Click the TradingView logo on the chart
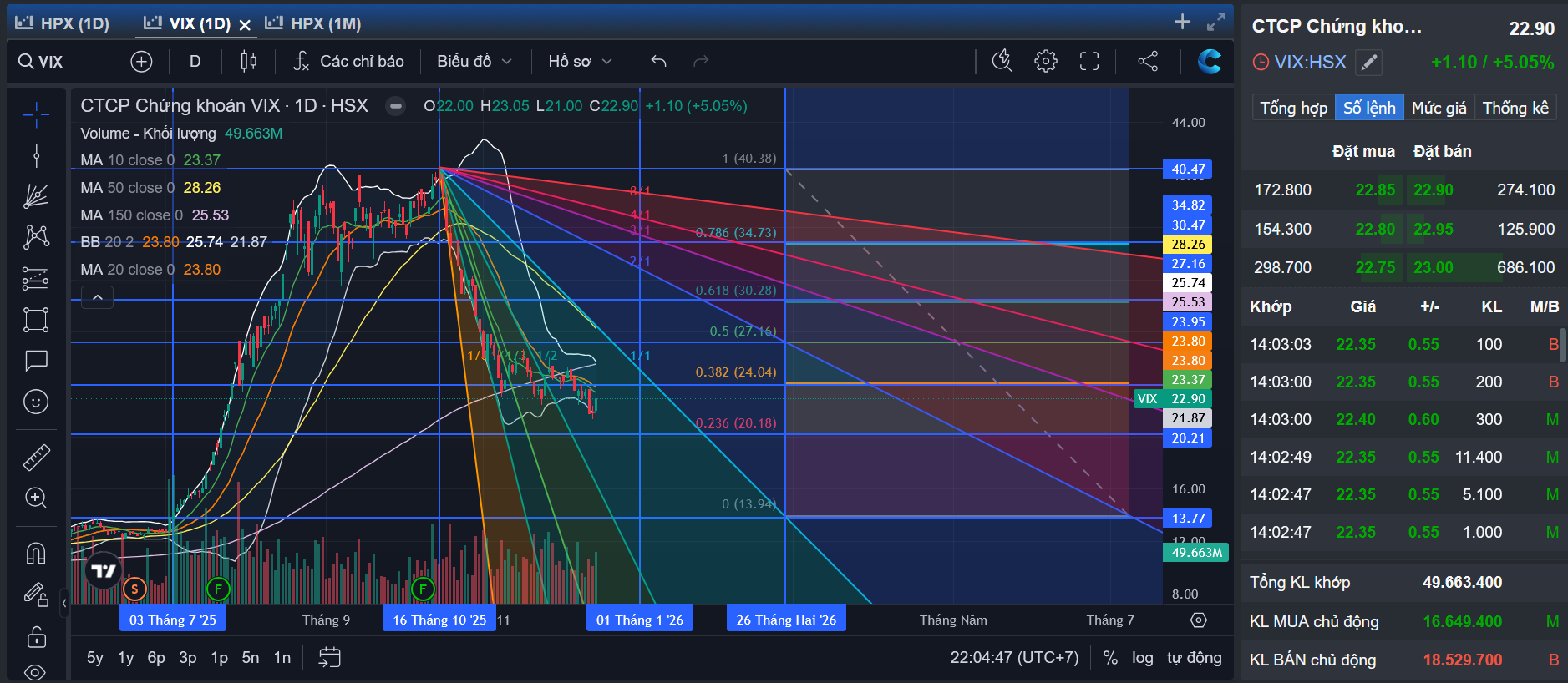 coord(104,571)
